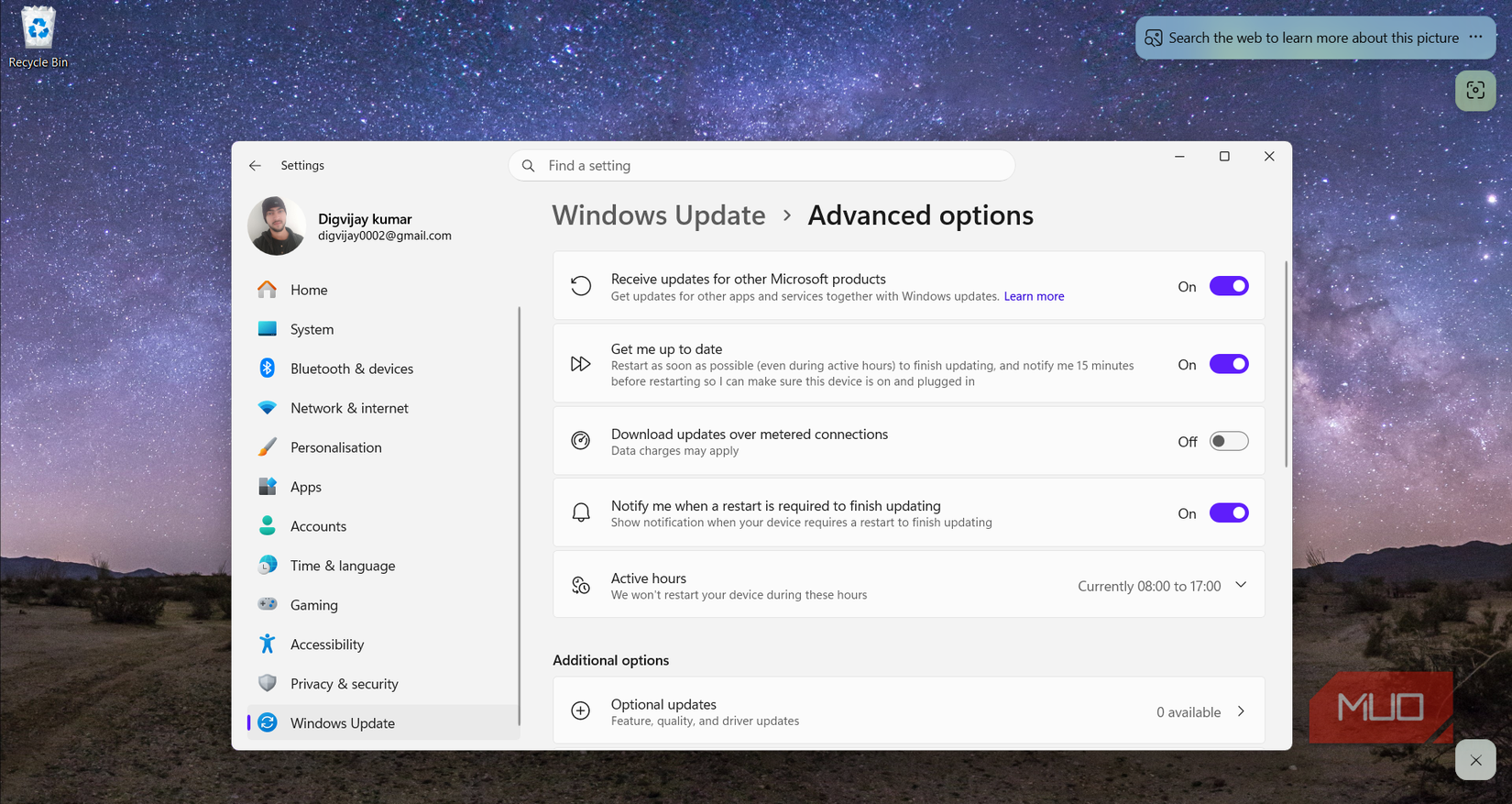Click the Apps icon in sidebar

(267, 487)
